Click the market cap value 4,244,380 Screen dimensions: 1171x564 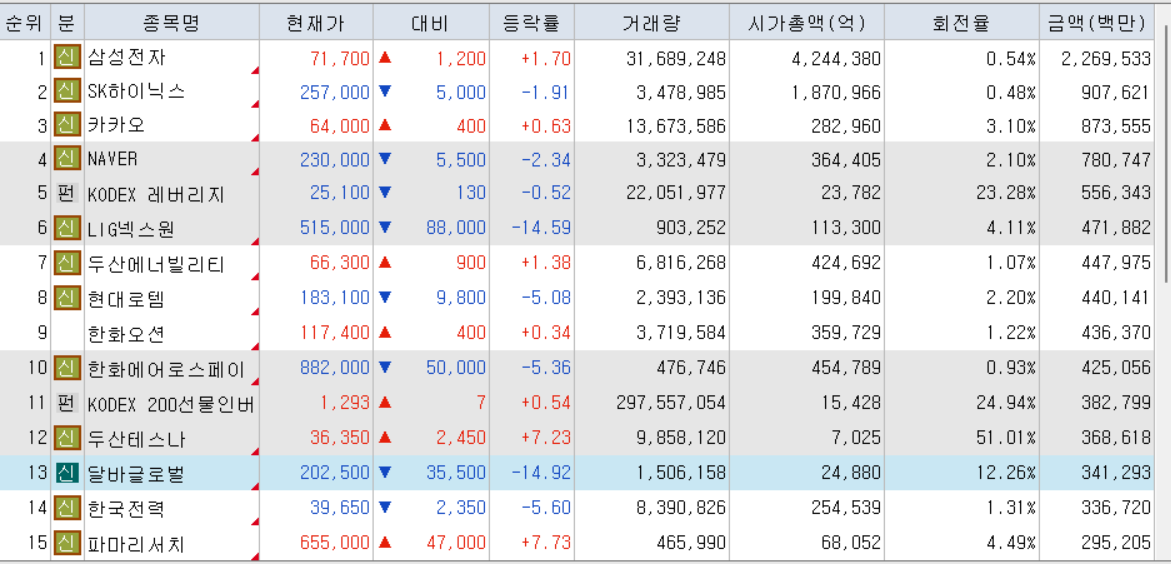pos(836,58)
